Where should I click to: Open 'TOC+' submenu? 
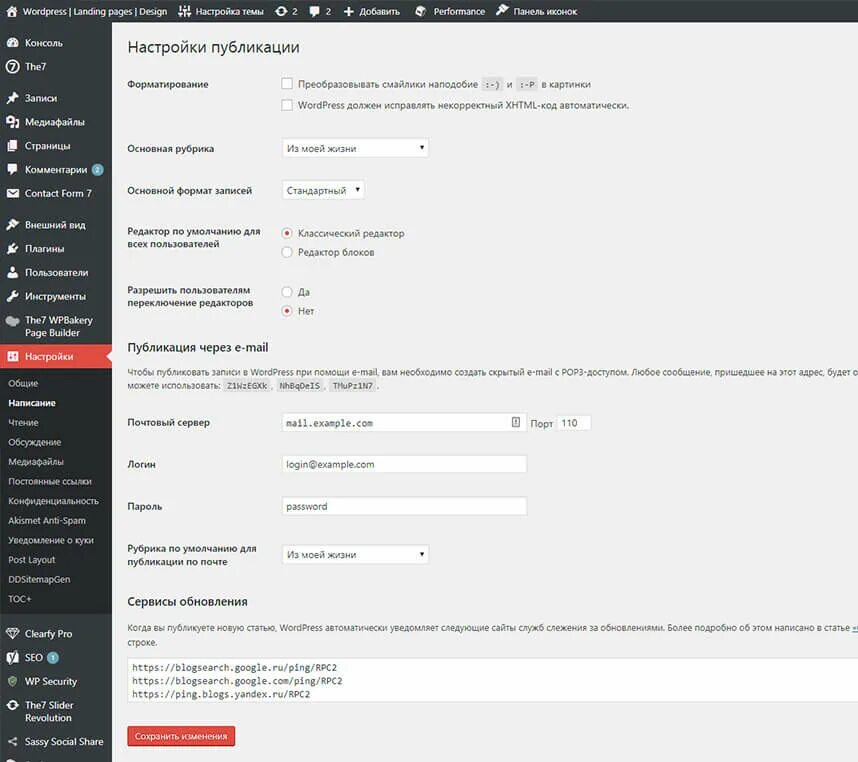coord(20,599)
